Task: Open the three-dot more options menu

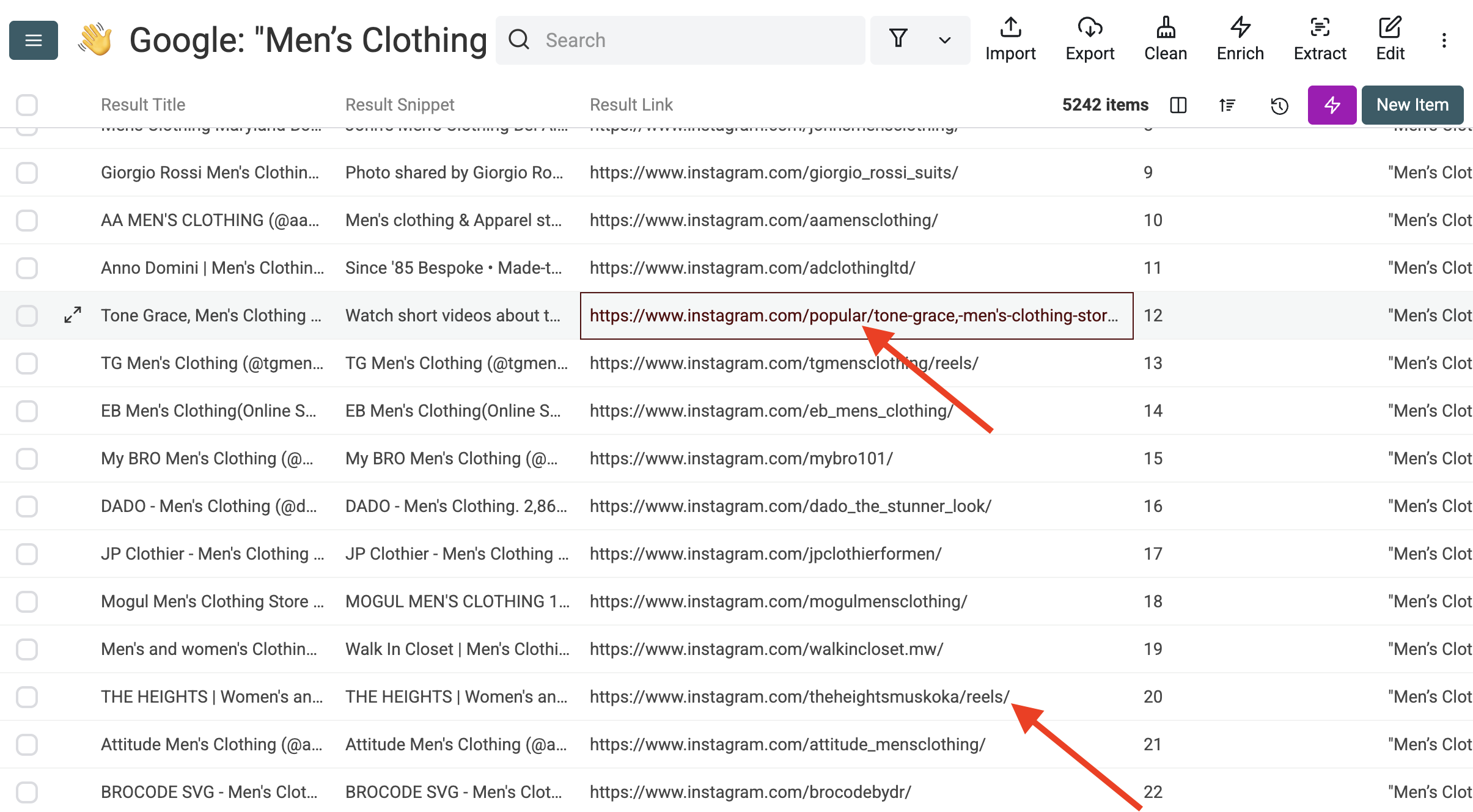Action: pyautogui.click(x=1444, y=40)
